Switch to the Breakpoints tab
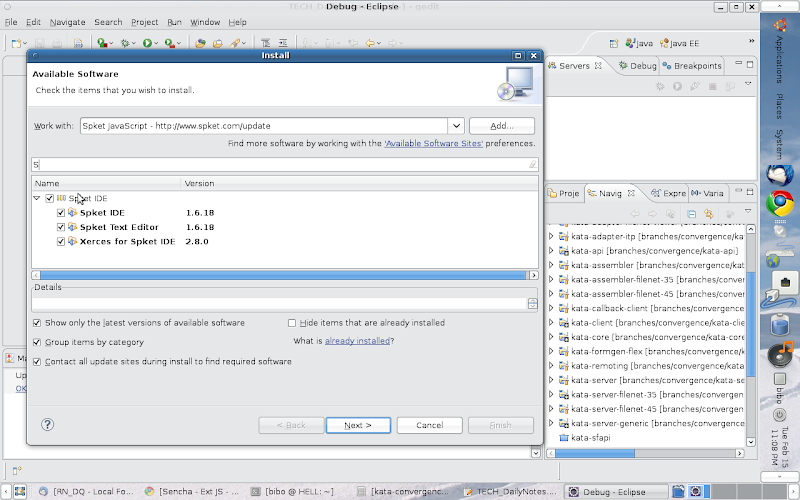This screenshot has height=500, width=800. 692,66
